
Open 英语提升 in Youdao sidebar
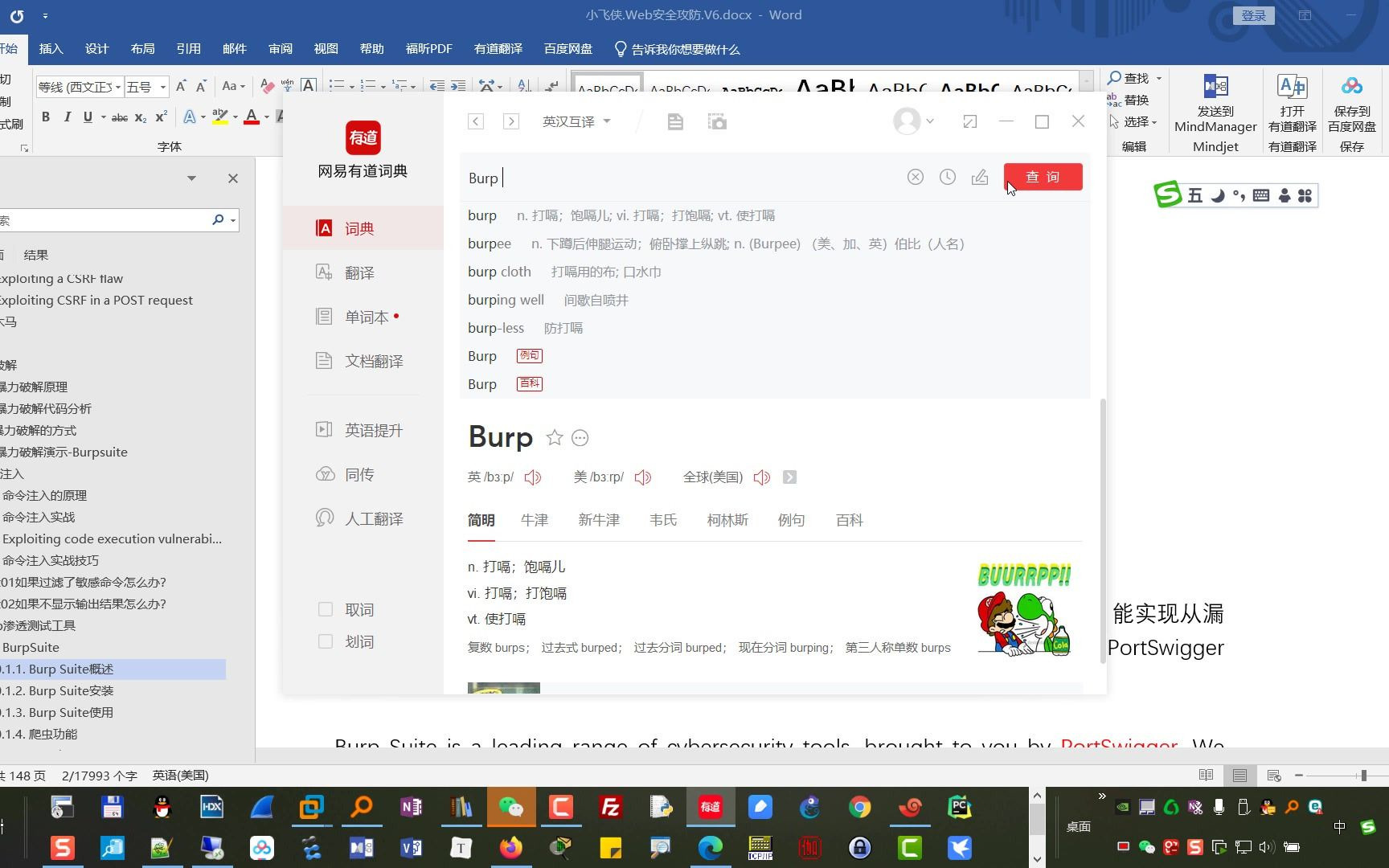tap(363, 430)
